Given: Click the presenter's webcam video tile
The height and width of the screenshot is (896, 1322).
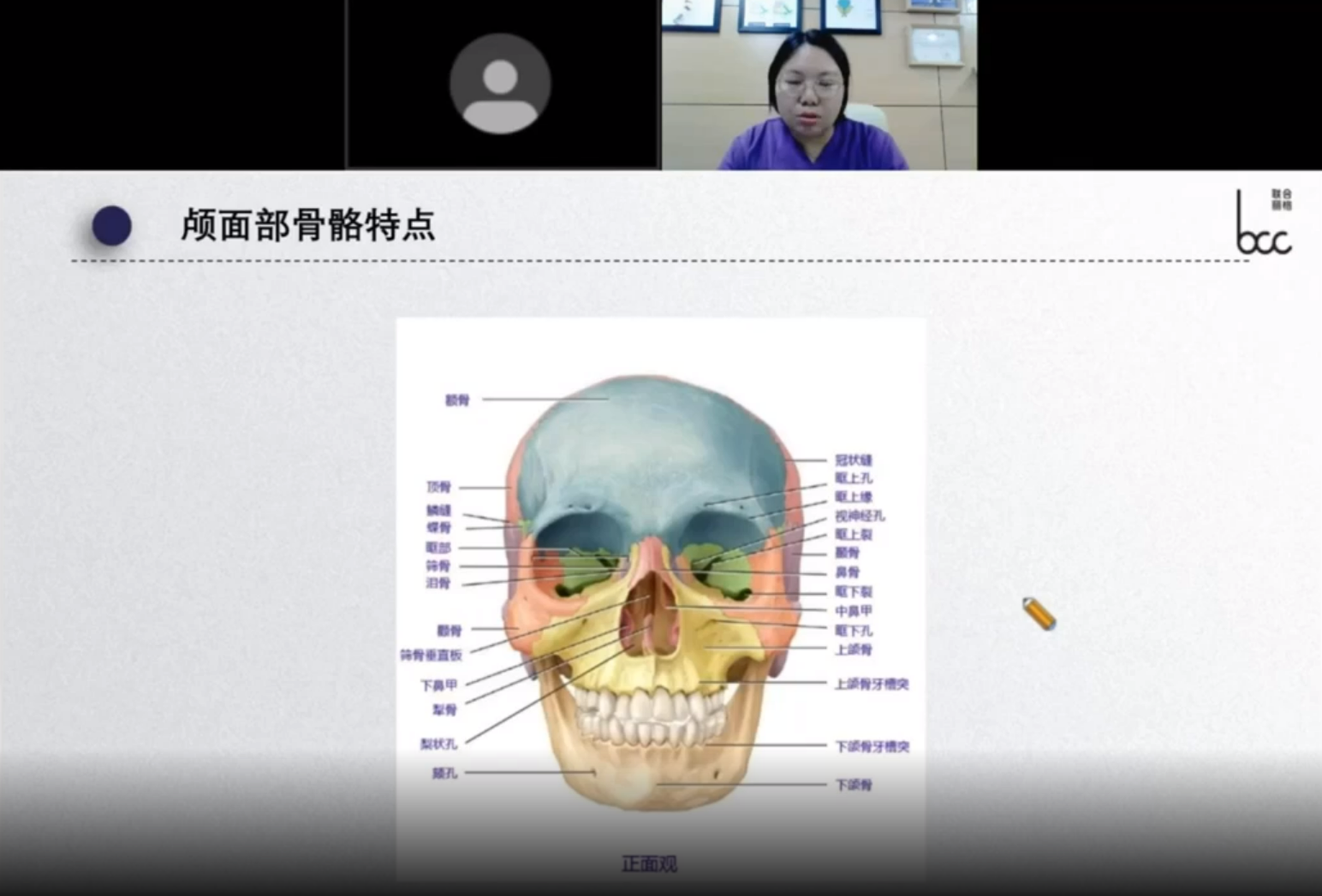Looking at the screenshot, I should [x=819, y=85].
